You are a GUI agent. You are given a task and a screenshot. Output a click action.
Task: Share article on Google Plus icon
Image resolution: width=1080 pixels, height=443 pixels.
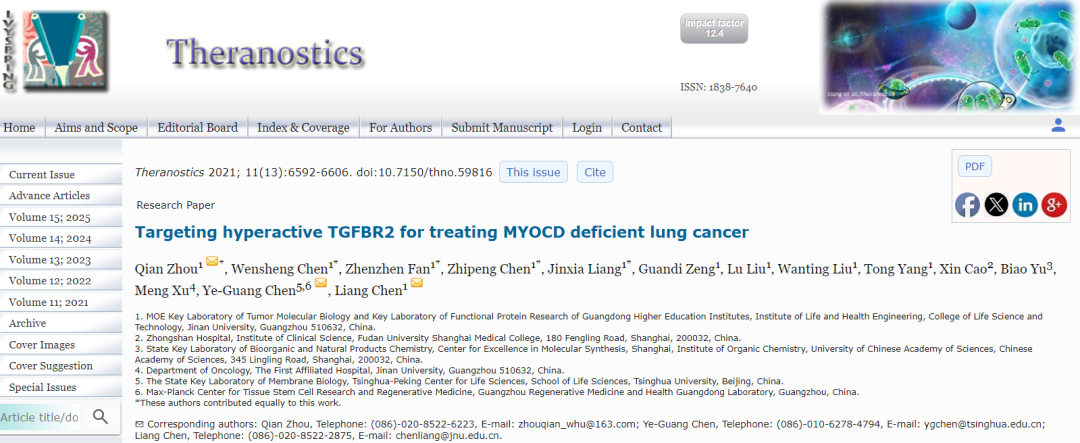click(1054, 205)
